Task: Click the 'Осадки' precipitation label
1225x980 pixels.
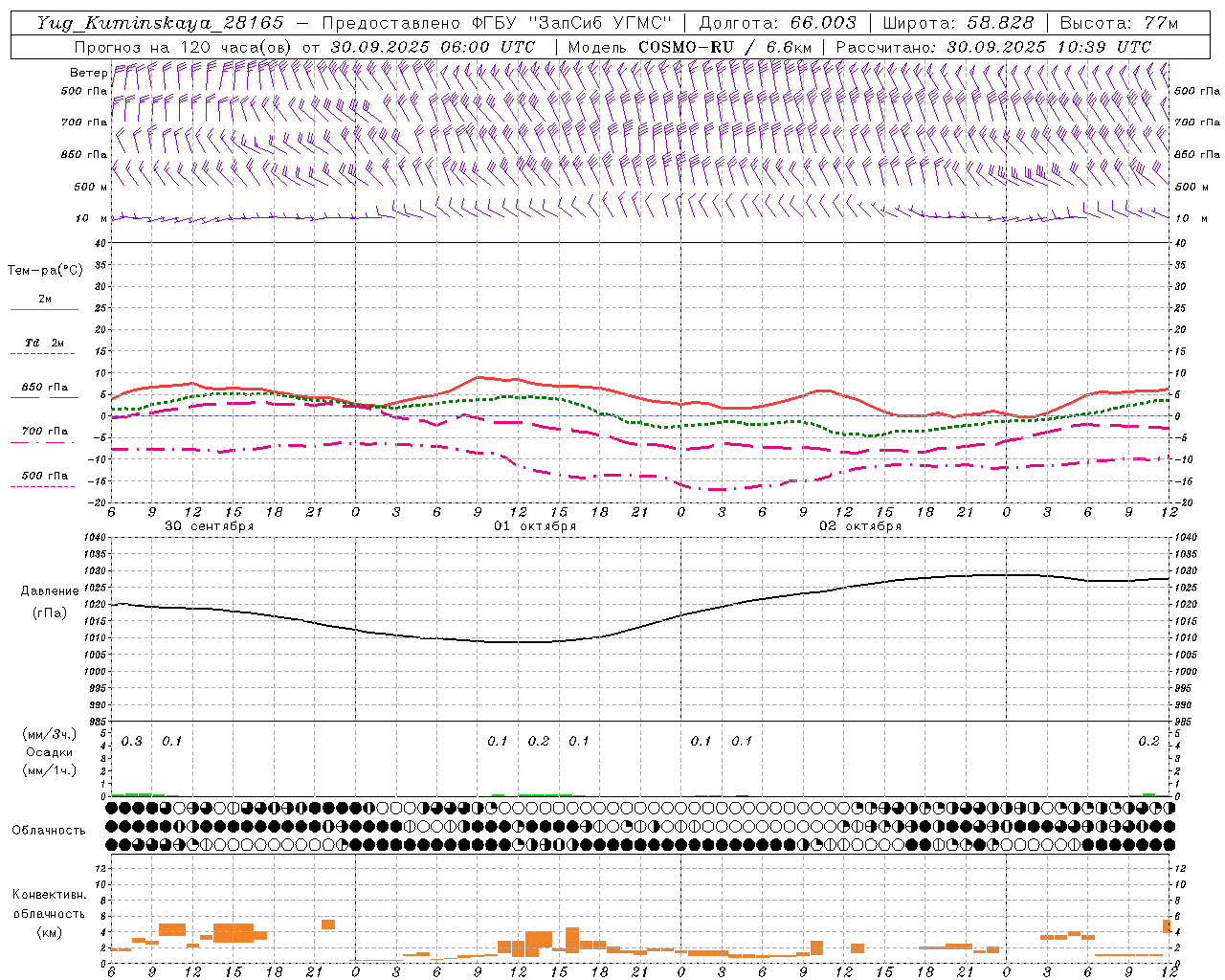Action: [50, 752]
